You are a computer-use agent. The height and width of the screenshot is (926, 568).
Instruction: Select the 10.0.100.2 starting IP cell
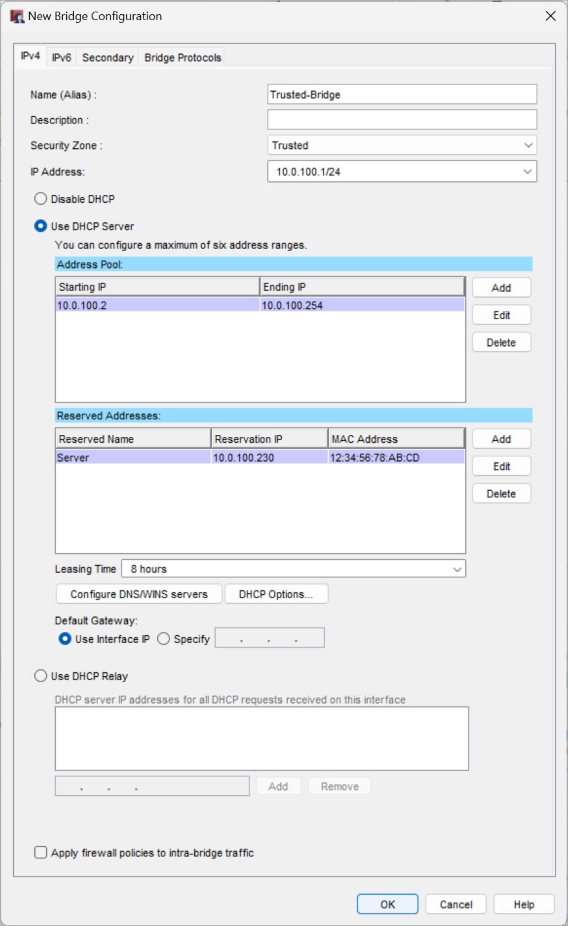(x=158, y=305)
